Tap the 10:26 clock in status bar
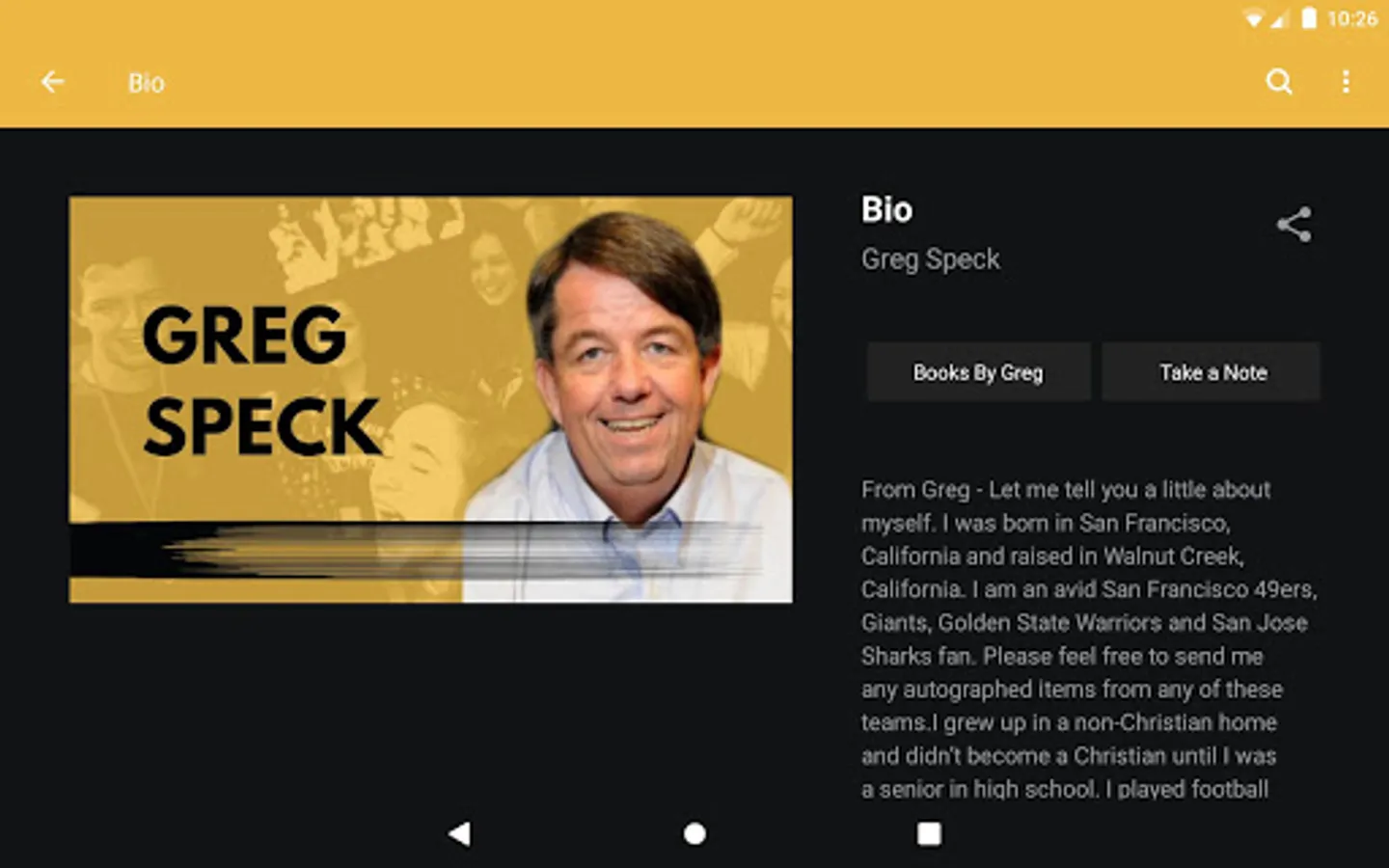Viewport: 1389px width, 868px height. [1352, 19]
